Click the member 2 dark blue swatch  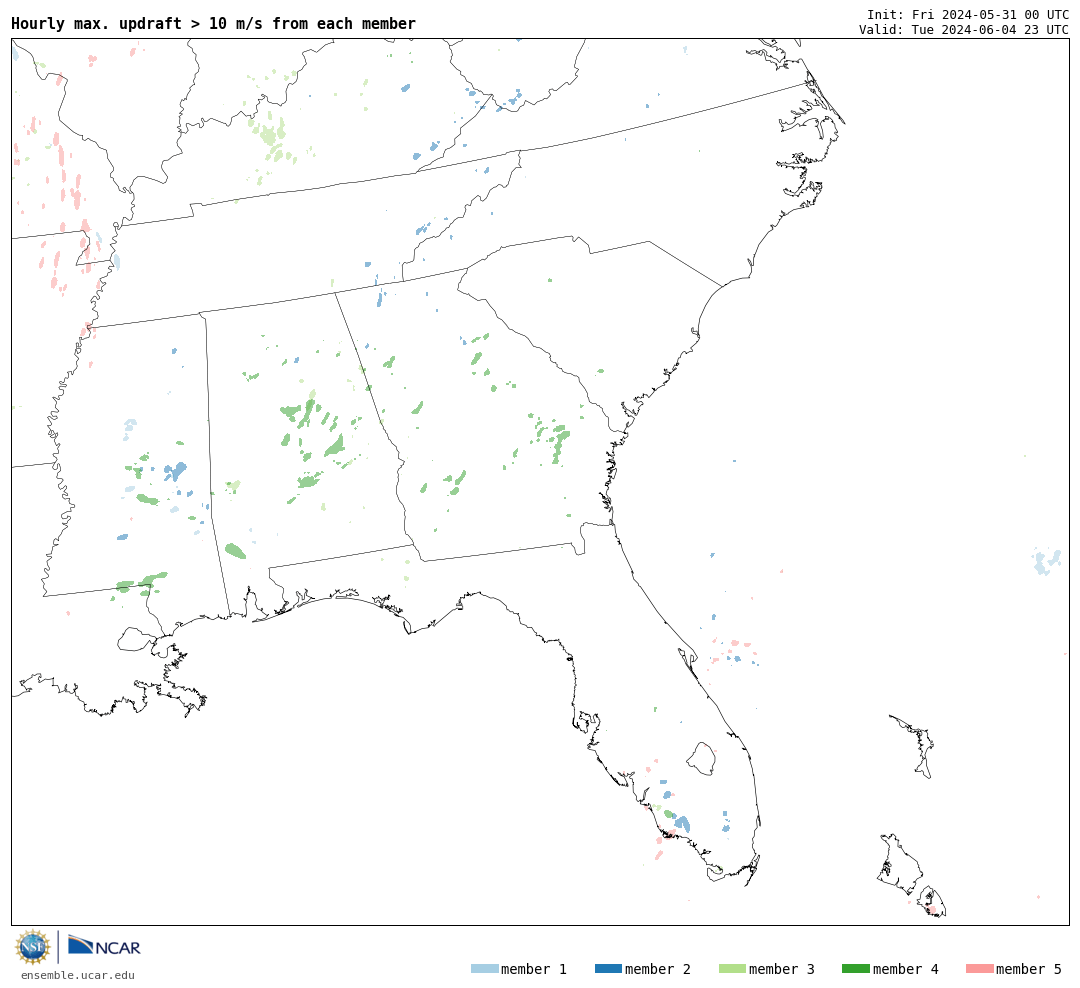(x=608, y=969)
